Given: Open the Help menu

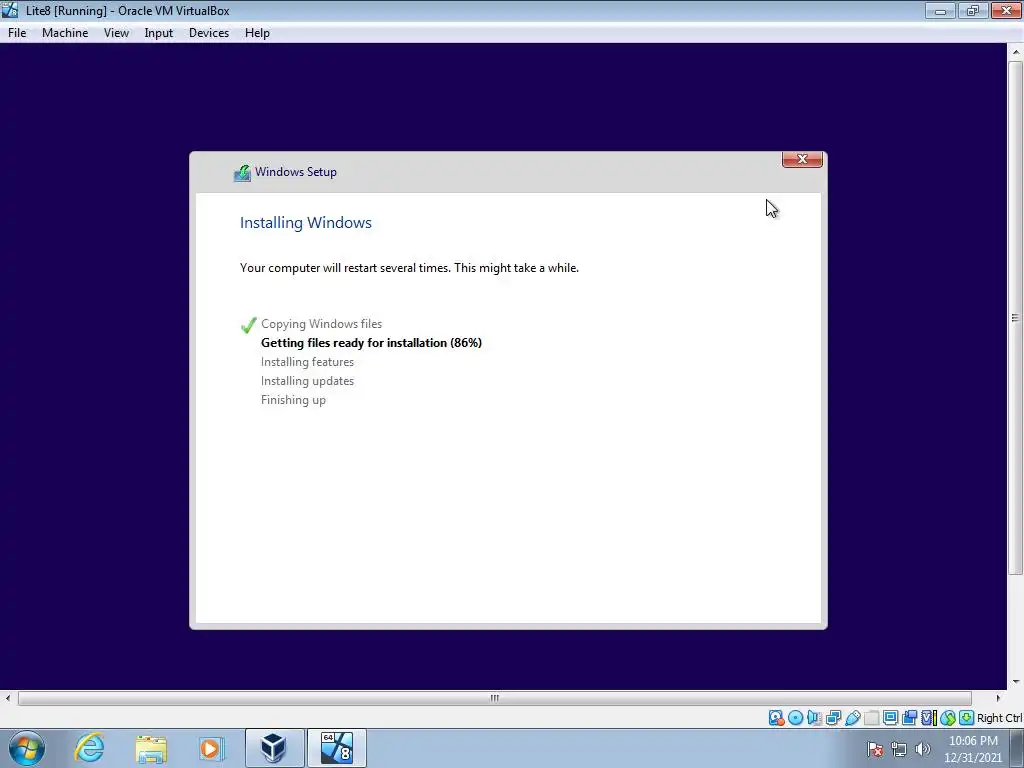Looking at the screenshot, I should (x=257, y=33).
